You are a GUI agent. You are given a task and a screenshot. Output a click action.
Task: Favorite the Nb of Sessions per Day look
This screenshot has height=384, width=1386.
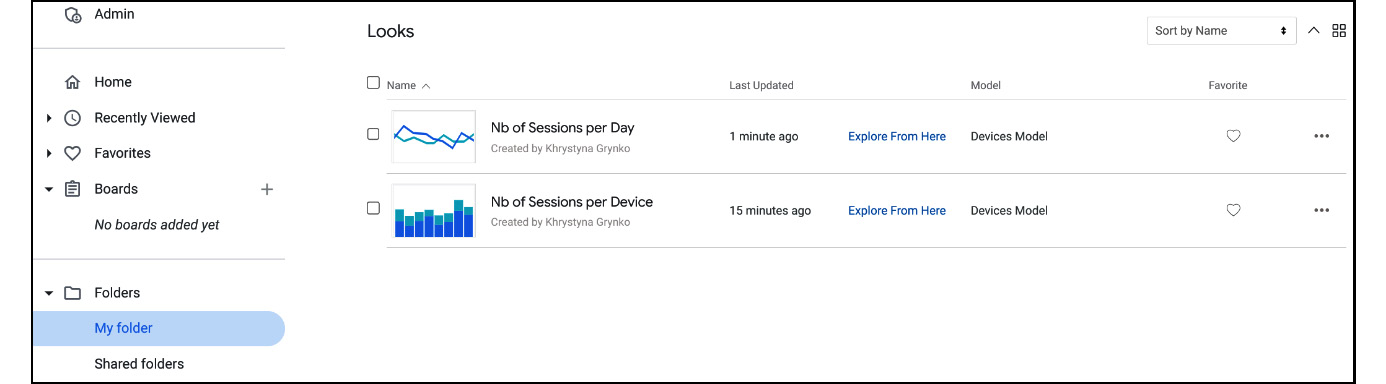point(1233,136)
